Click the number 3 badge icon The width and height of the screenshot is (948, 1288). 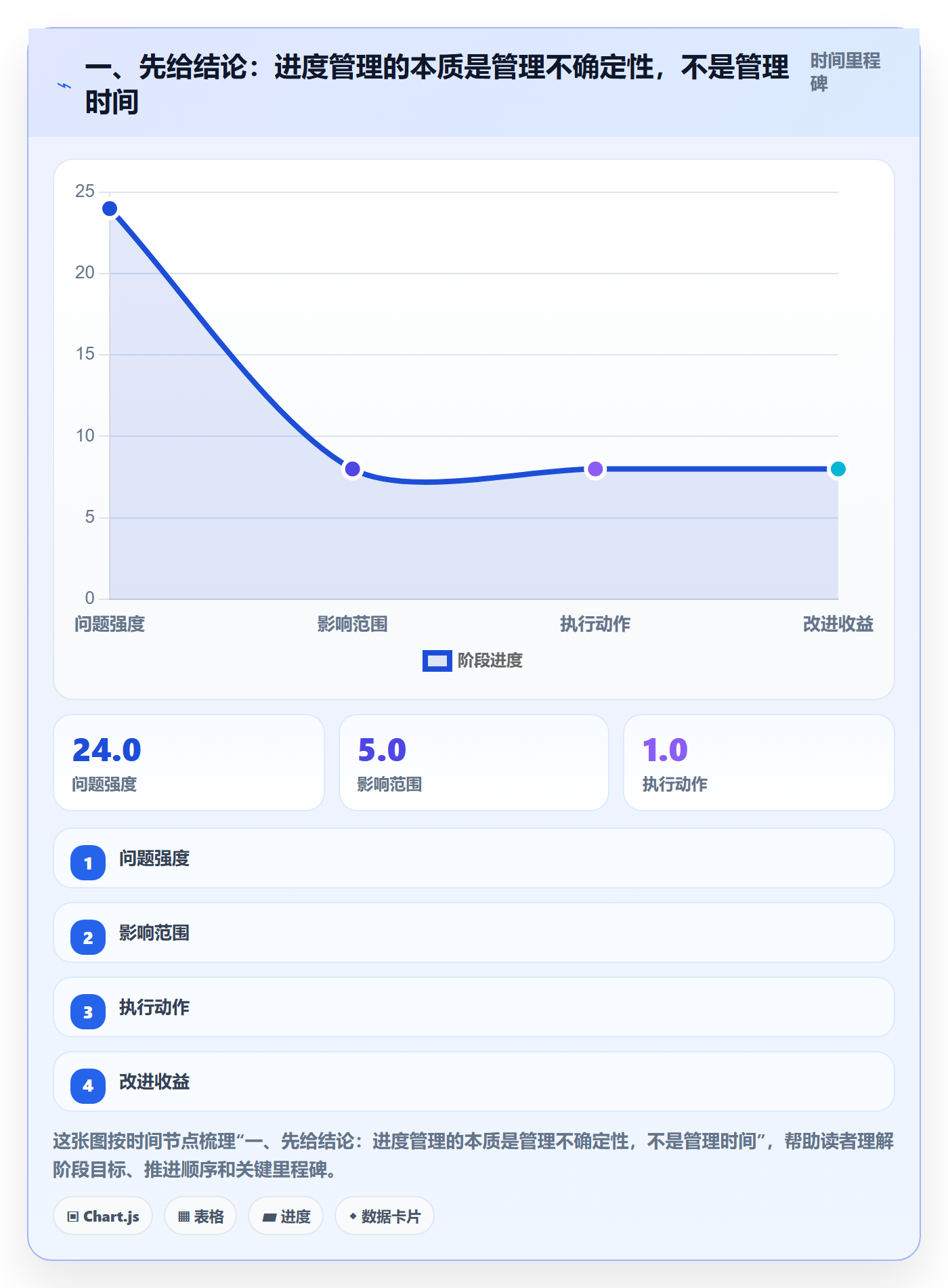pyautogui.click(x=88, y=1012)
